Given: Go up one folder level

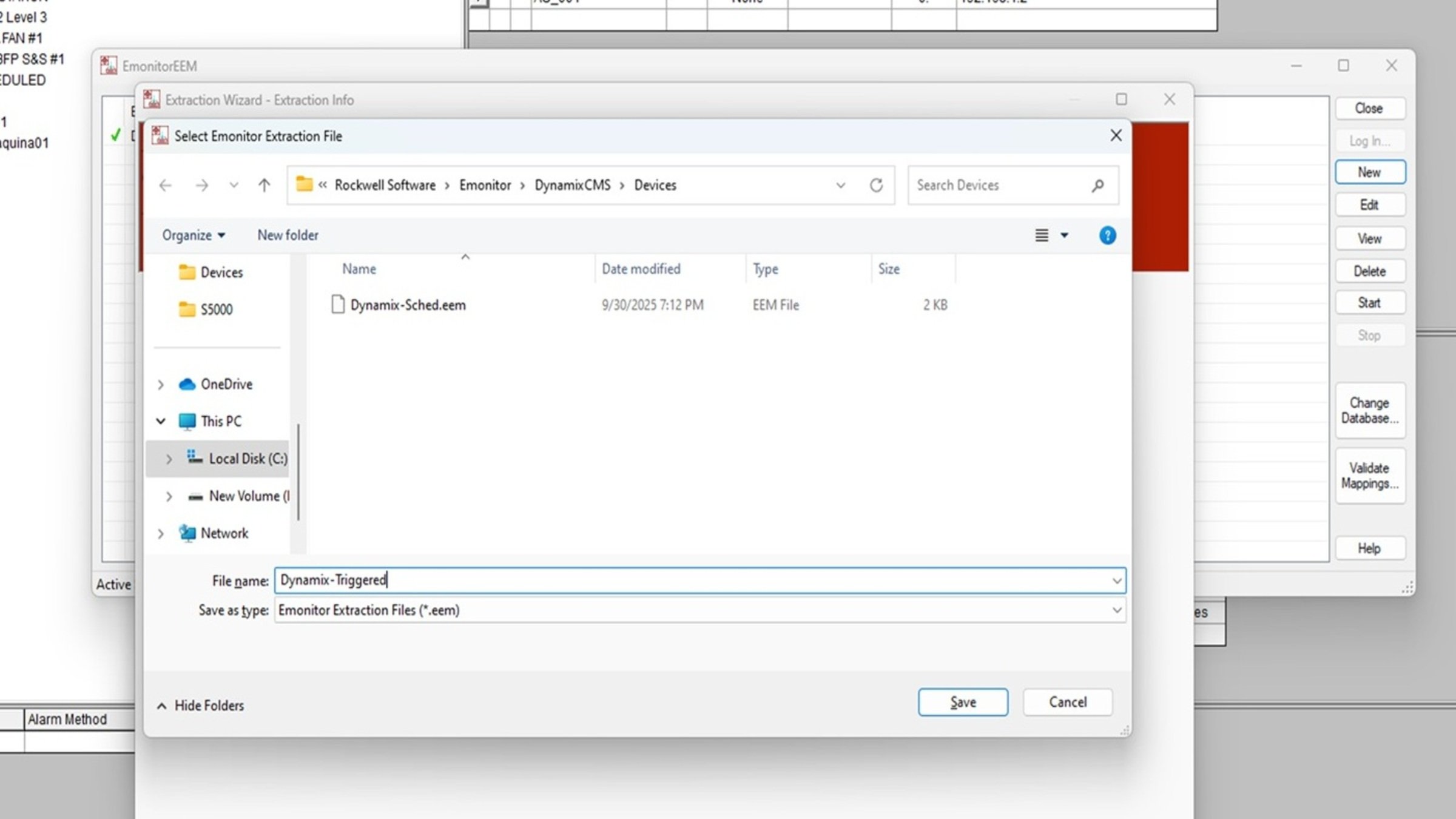Looking at the screenshot, I should tap(264, 185).
